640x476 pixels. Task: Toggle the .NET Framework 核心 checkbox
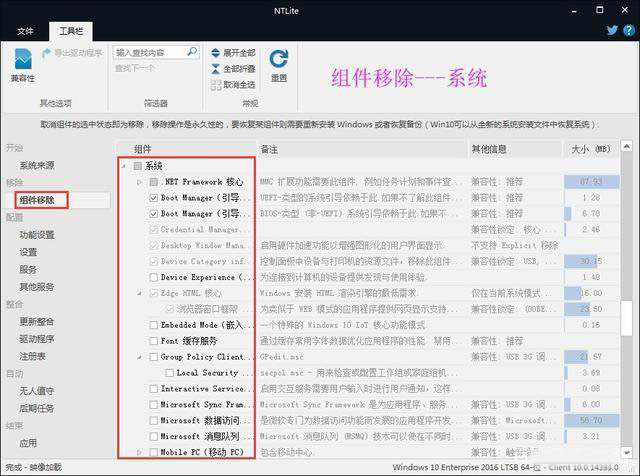click(153, 182)
